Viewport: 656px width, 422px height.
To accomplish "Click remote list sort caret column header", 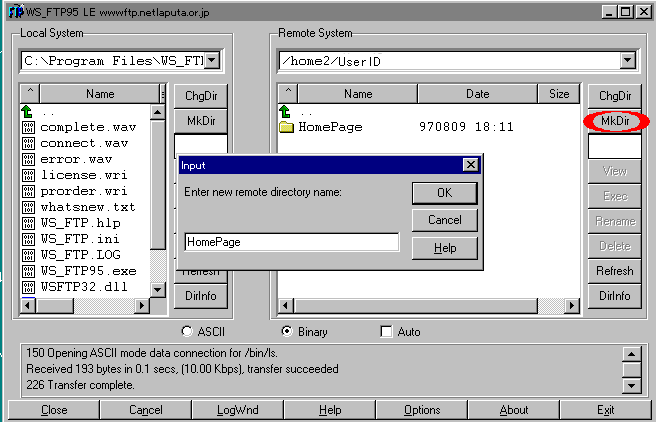I will (288, 93).
